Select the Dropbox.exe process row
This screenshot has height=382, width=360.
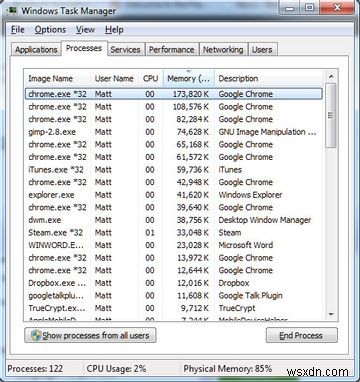click(174, 283)
